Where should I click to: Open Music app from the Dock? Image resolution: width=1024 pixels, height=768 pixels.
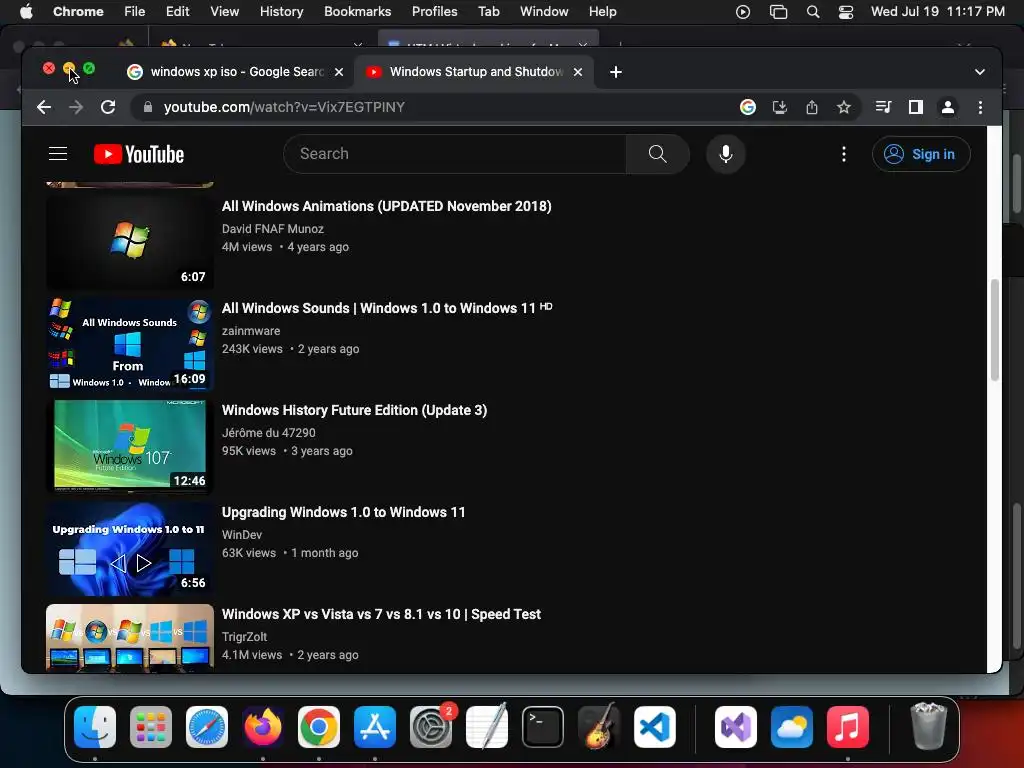pos(848,727)
